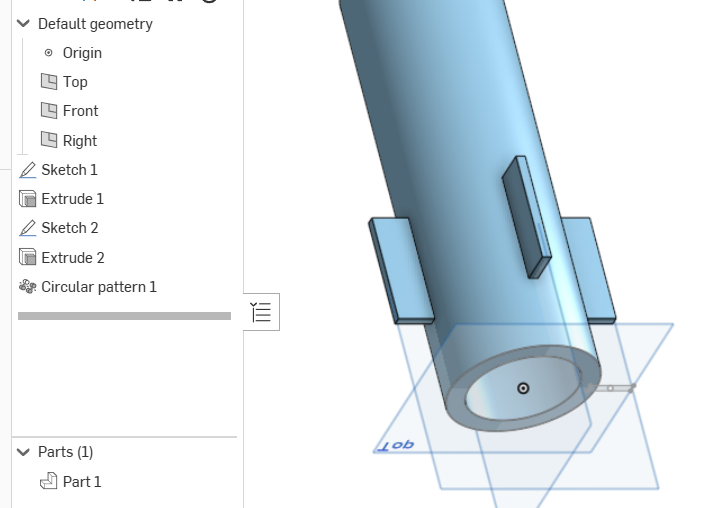Click the Right plane icon
This screenshot has width=719, height=508.
(49, 140)
